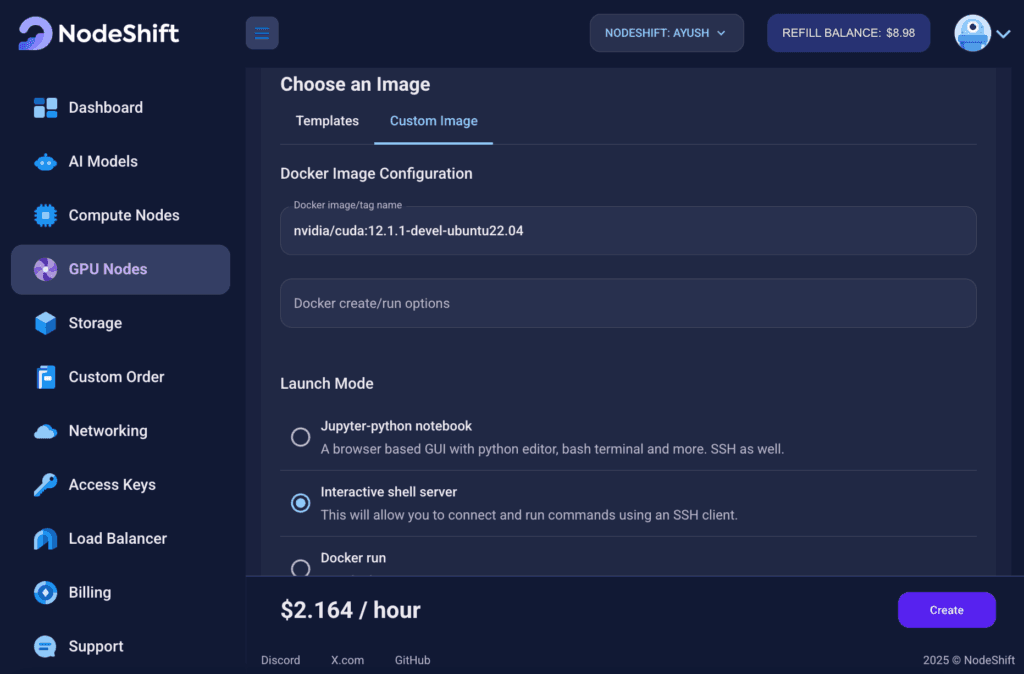
Task: Open Compute Nodes section
Action: pyautogui.click(x=120, y=216)
